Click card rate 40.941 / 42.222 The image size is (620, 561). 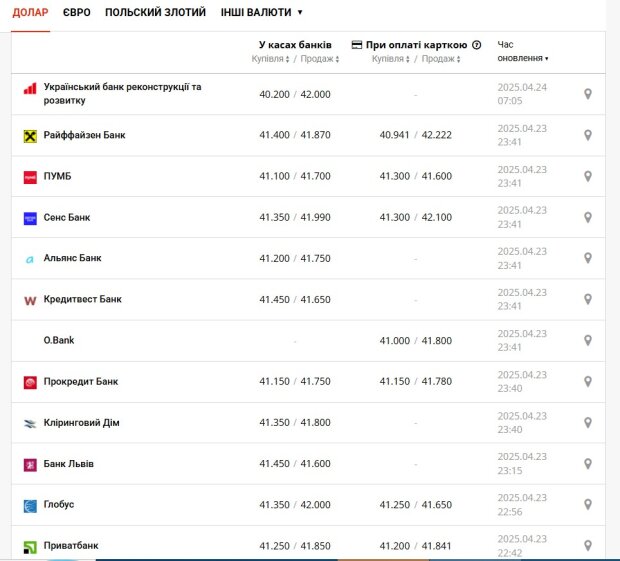(x=416, y=135)
